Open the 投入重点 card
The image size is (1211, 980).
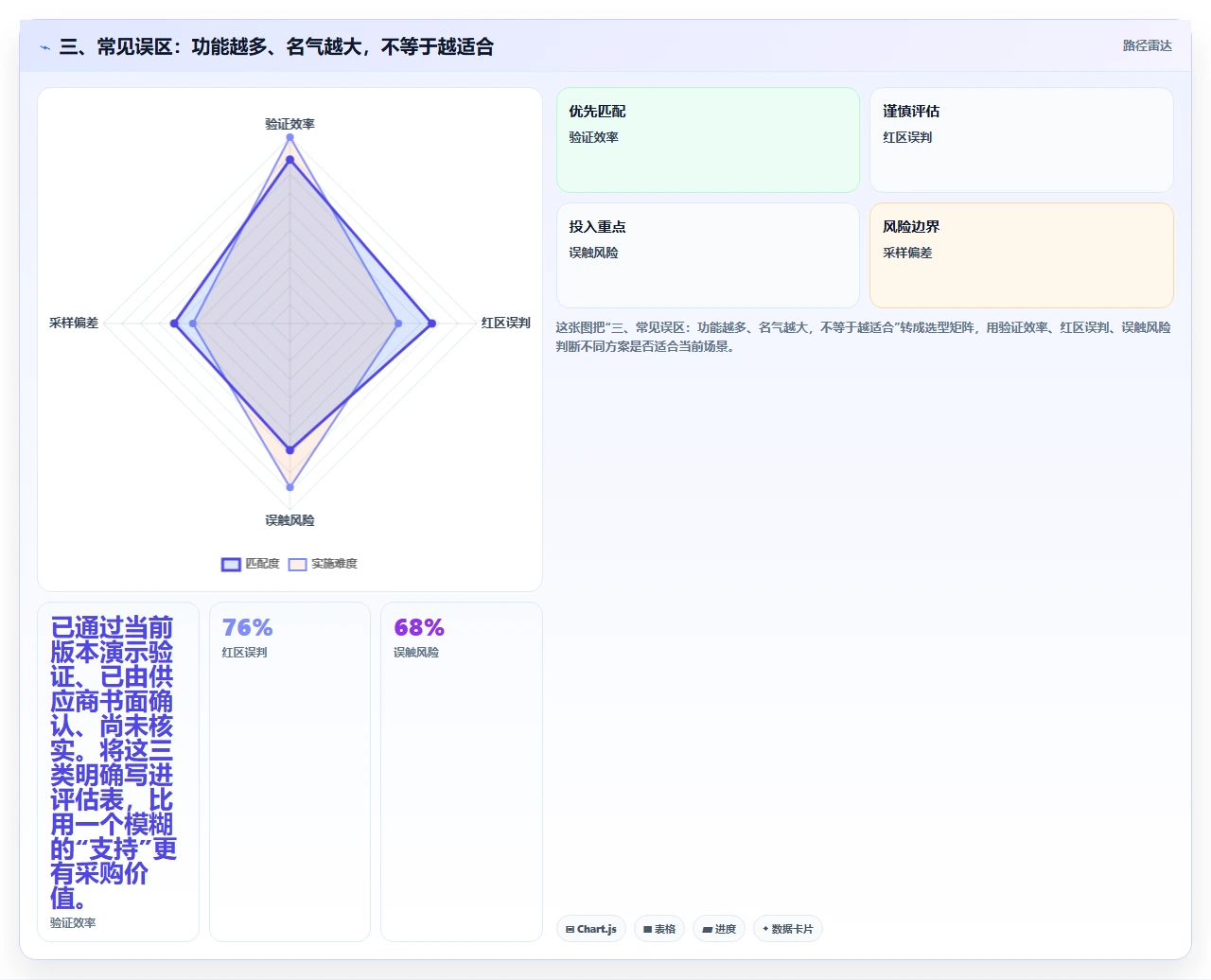point(708,255)
